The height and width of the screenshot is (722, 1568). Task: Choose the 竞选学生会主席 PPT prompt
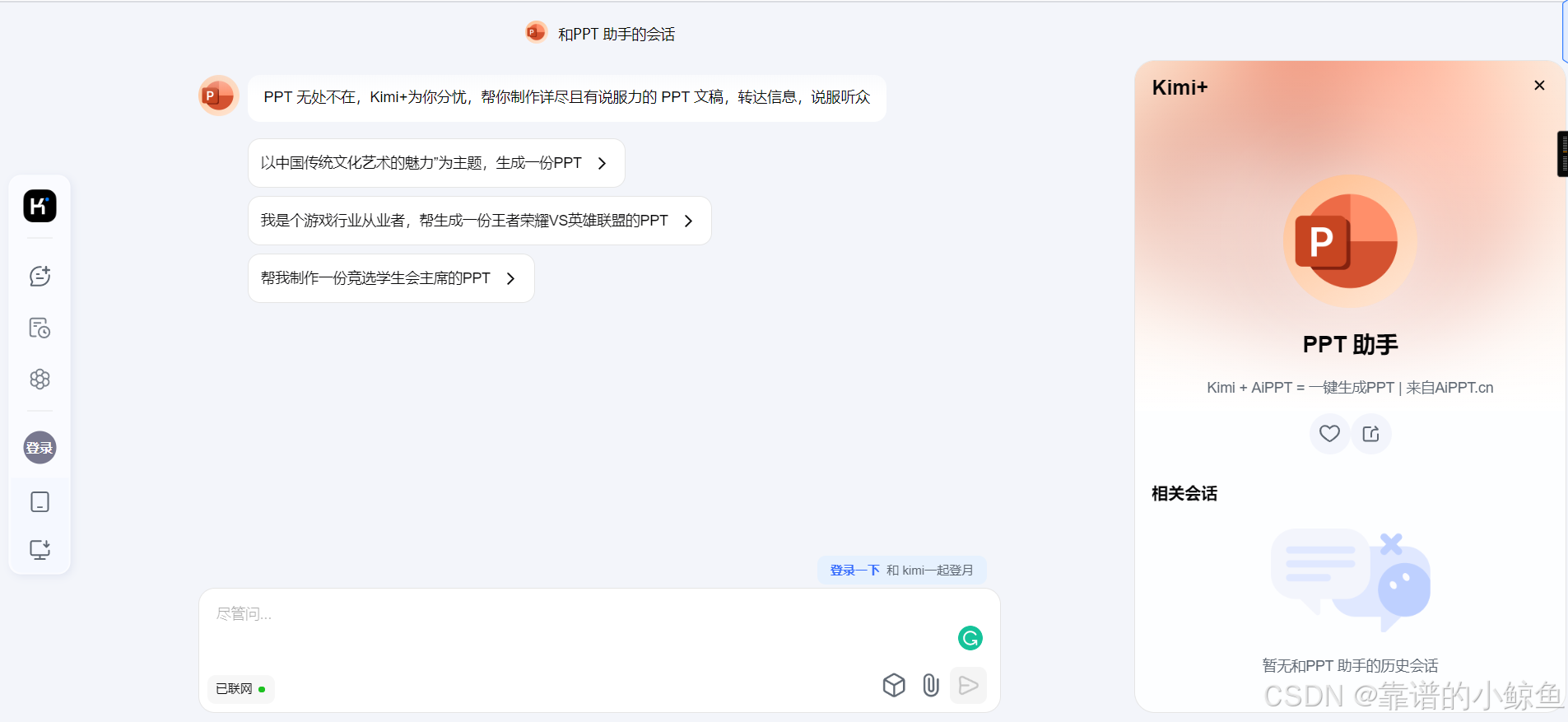pos(391,278)
